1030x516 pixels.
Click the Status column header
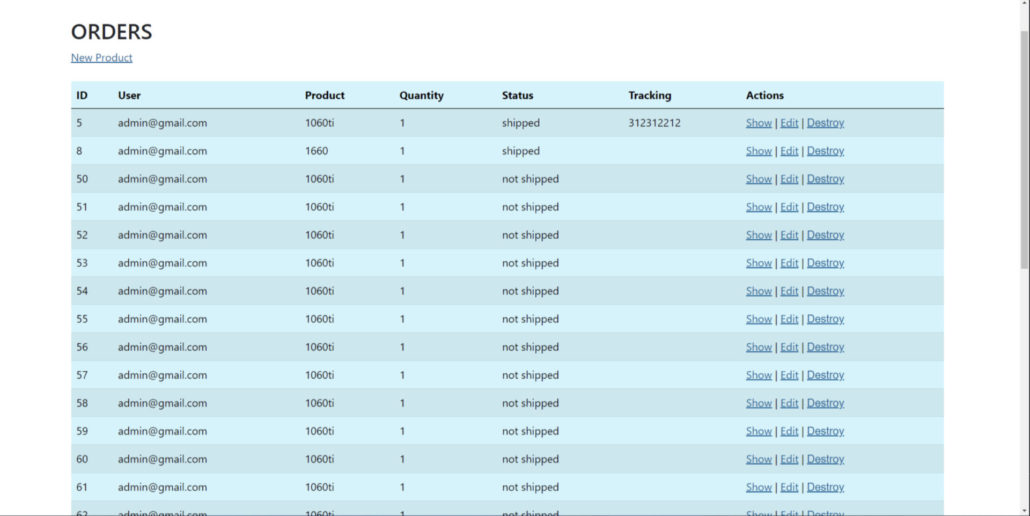click(x=518, y=95)
